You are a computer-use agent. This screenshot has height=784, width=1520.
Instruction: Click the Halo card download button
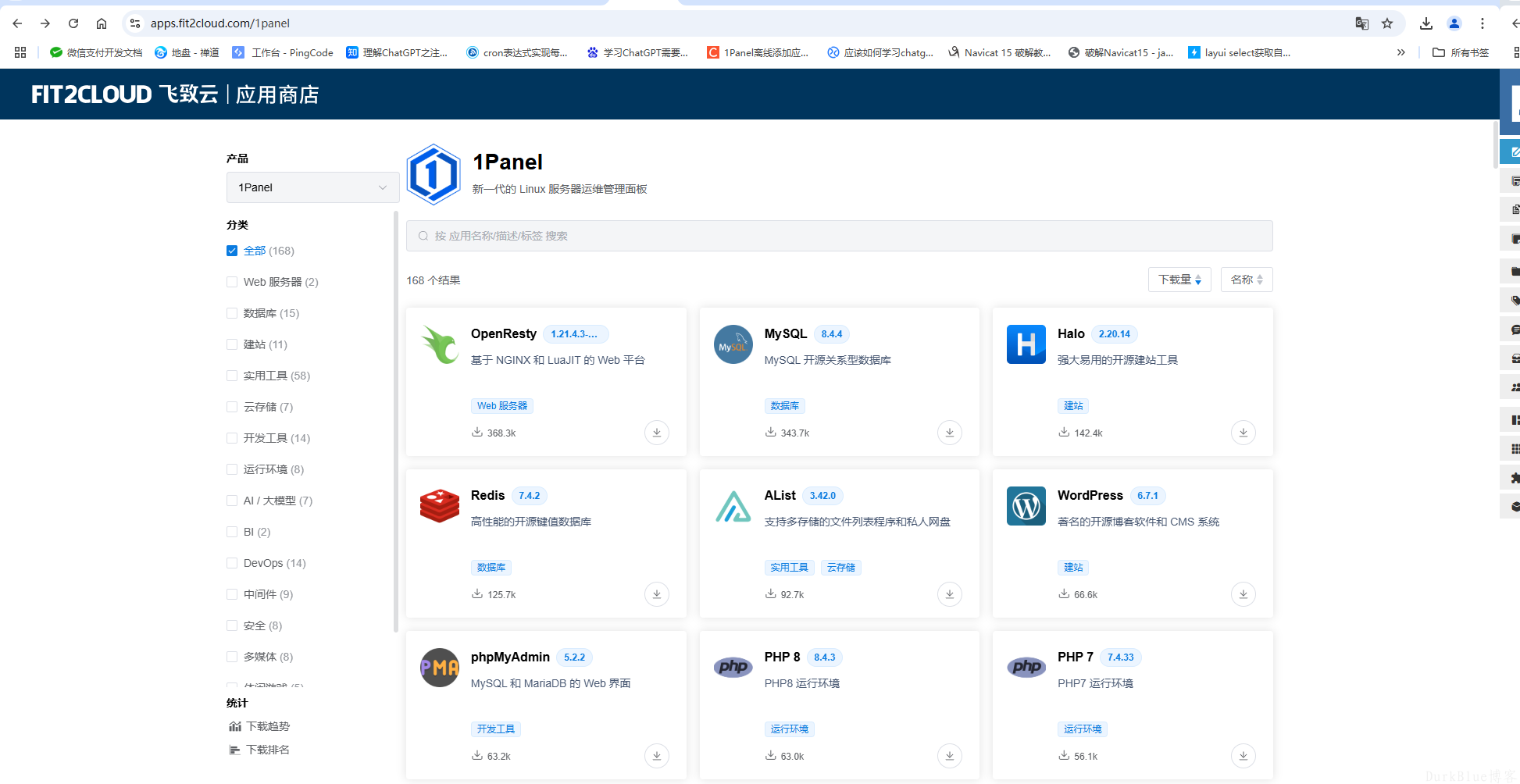pyautogui.click(x=1243, y=433)
